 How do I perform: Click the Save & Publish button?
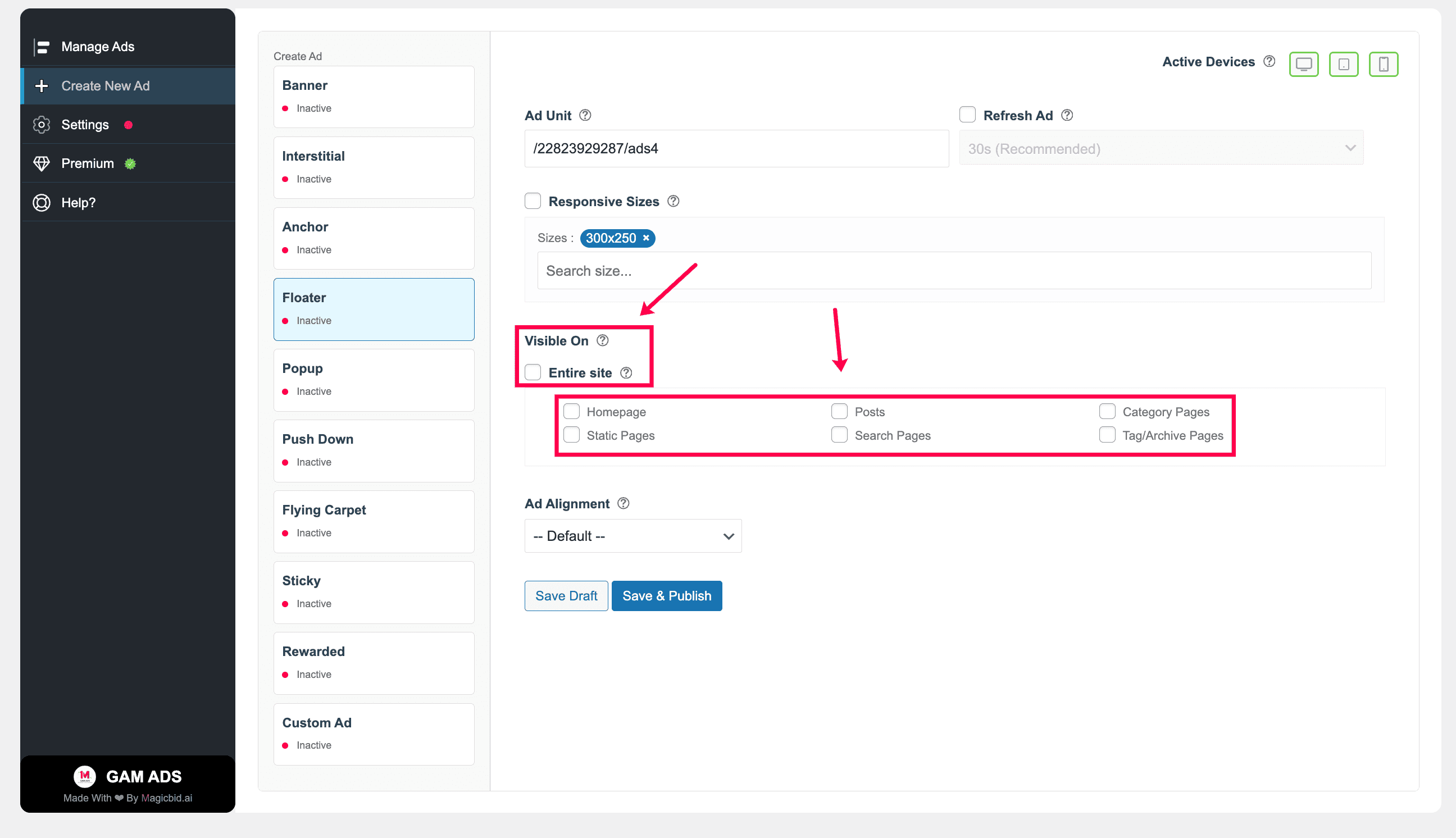pos(666,596)
